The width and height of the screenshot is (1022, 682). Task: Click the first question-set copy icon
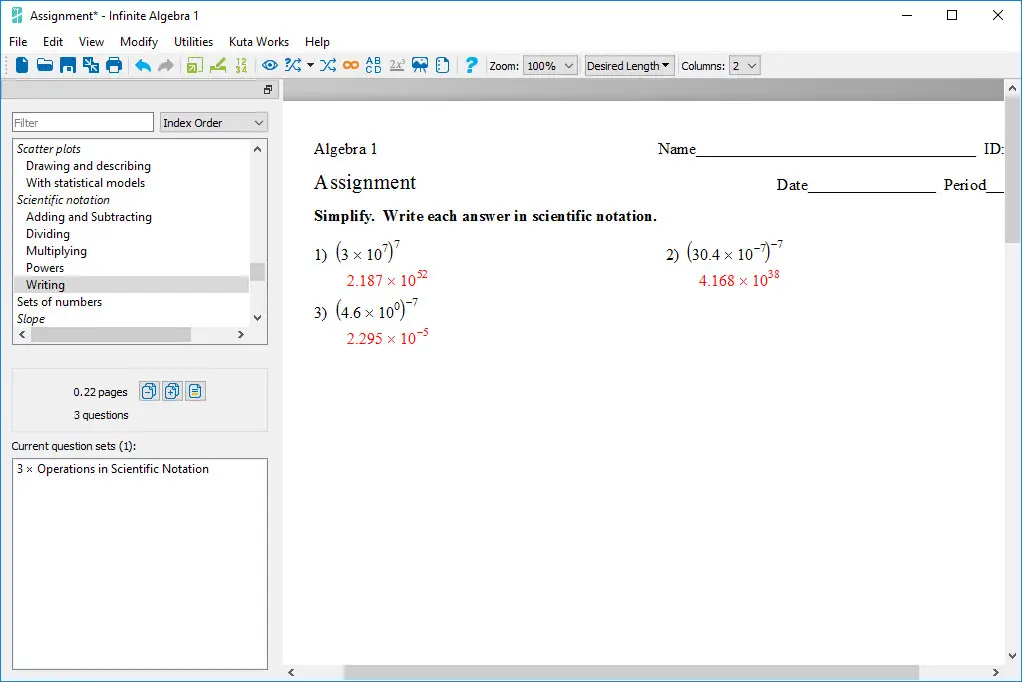pos(149,391)
